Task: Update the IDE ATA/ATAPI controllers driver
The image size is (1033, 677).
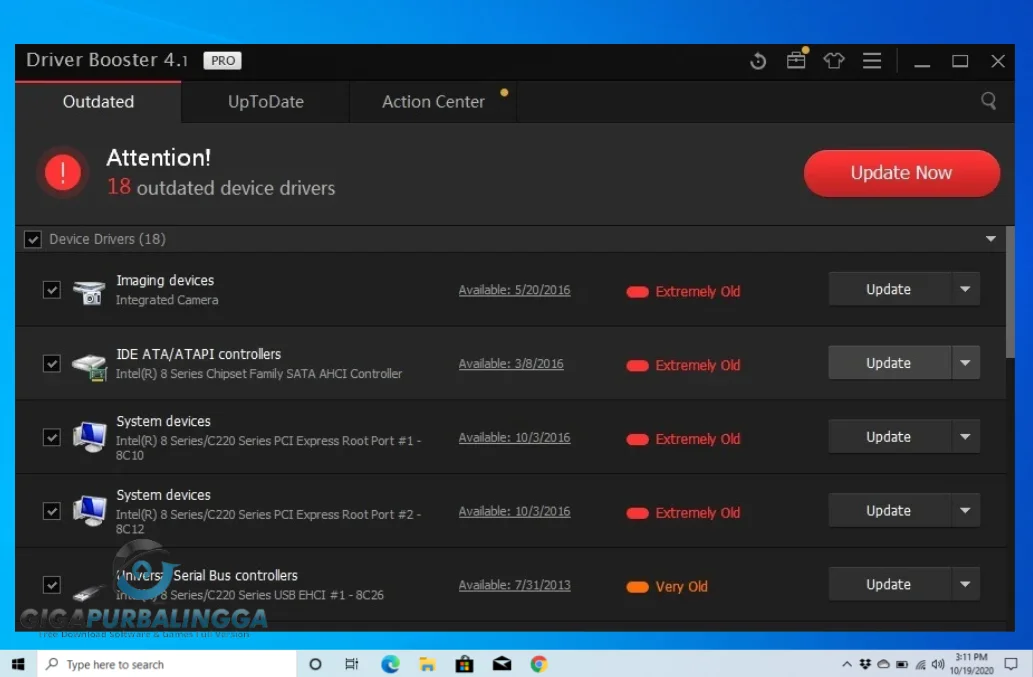Action: click(x=889, y=363)
